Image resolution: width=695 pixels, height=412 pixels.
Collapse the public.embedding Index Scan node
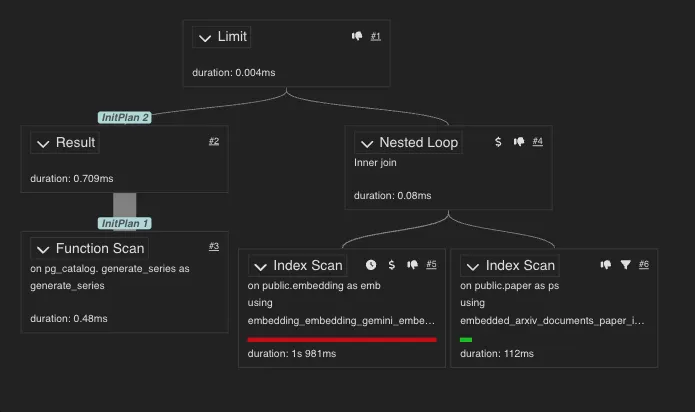point(261,266)
